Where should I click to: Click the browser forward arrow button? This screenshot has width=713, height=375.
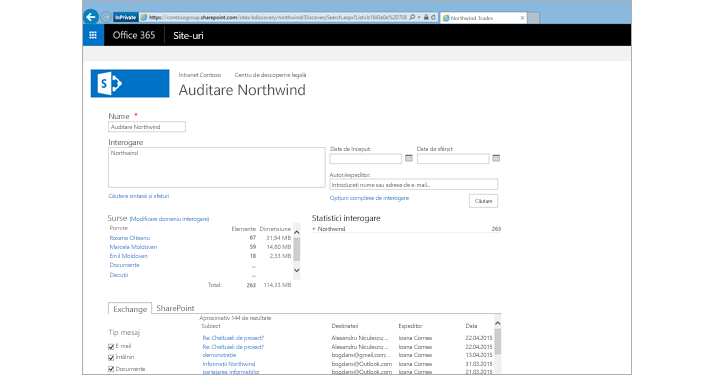(x=106, y=17)
